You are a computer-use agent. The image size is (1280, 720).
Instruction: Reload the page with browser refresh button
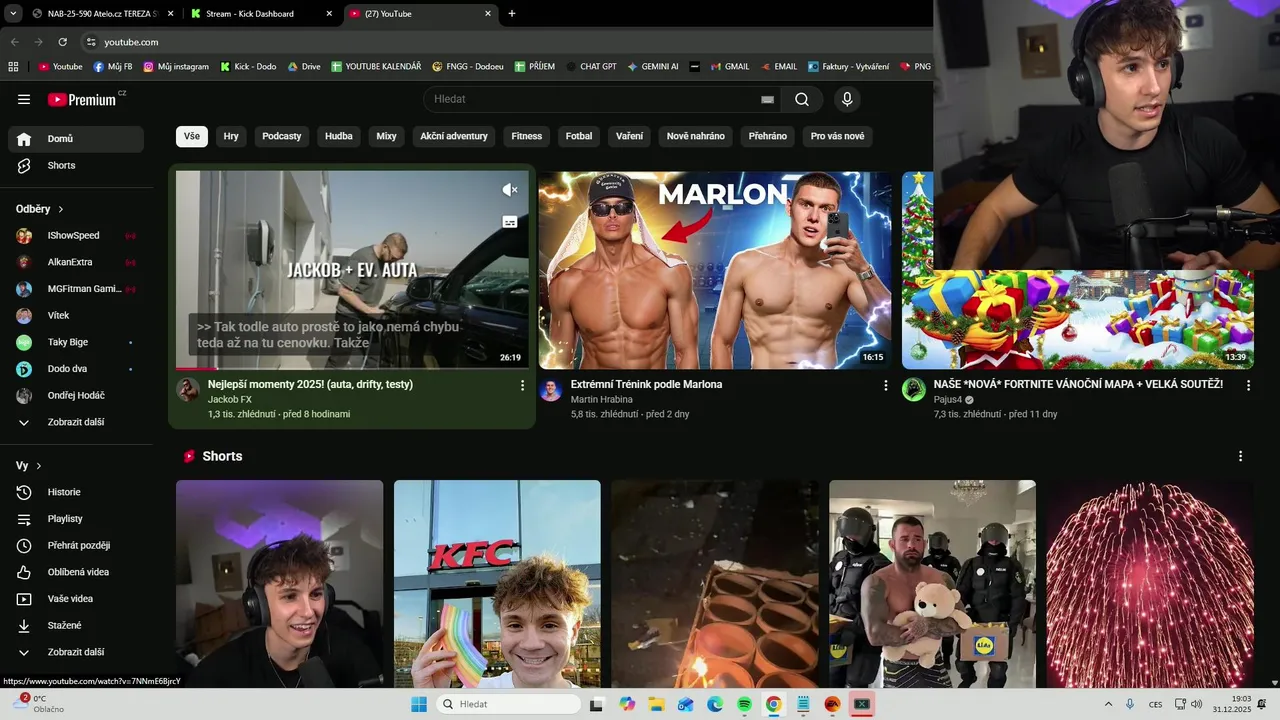point(62,42)
